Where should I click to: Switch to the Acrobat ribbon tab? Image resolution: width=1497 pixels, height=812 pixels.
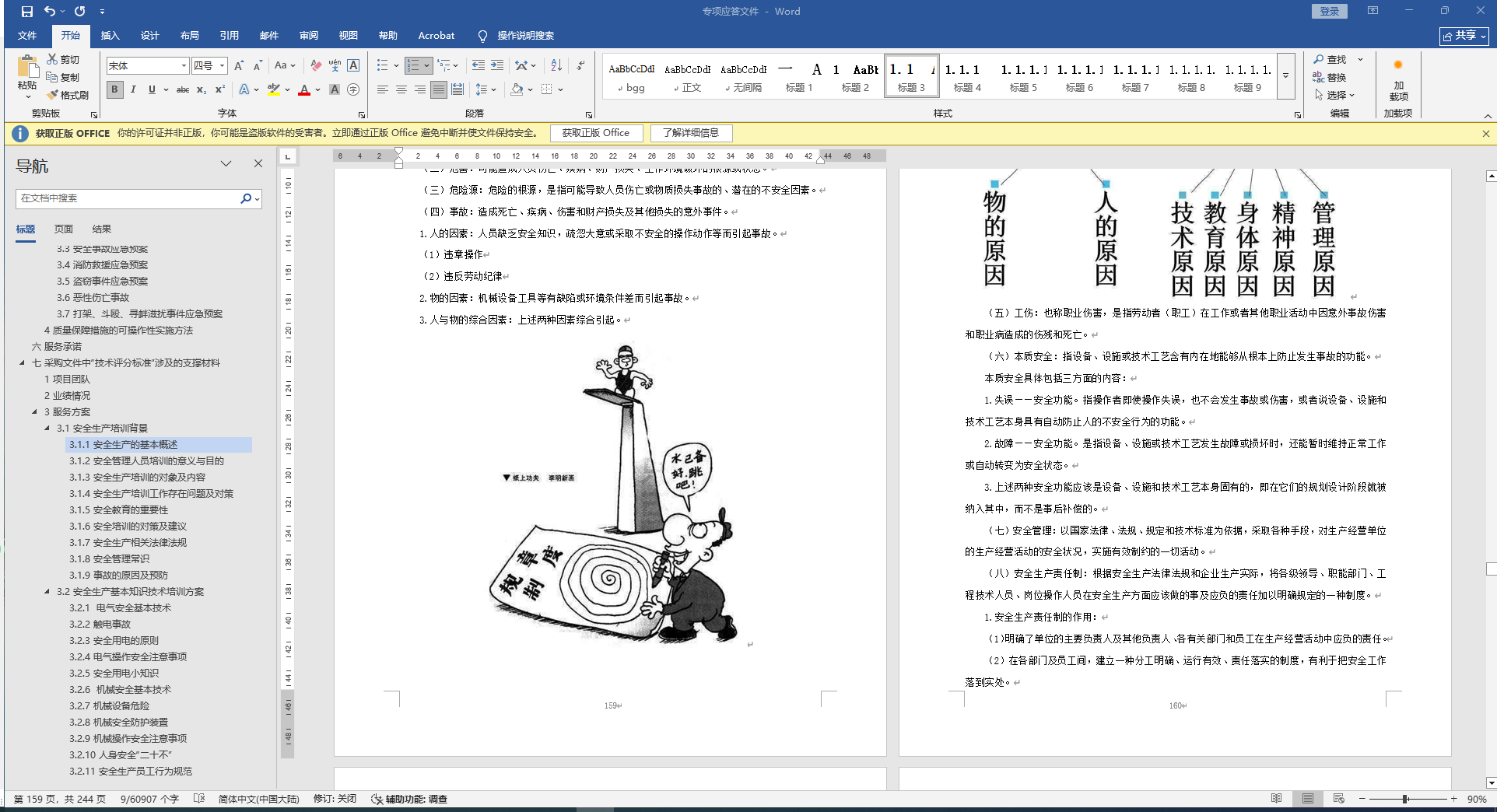tap(436, 36)
